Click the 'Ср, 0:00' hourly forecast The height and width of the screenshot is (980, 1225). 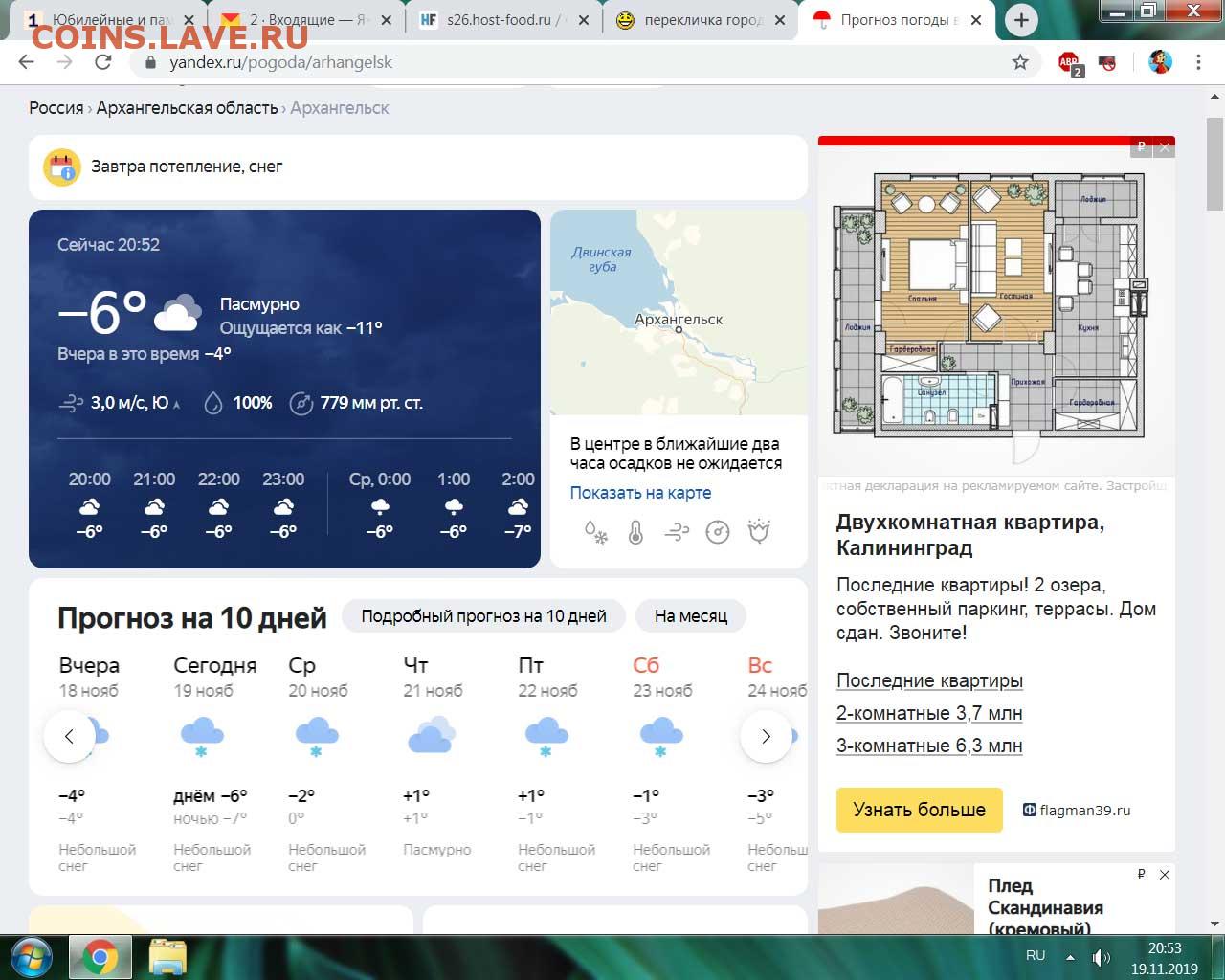point(380,505)
